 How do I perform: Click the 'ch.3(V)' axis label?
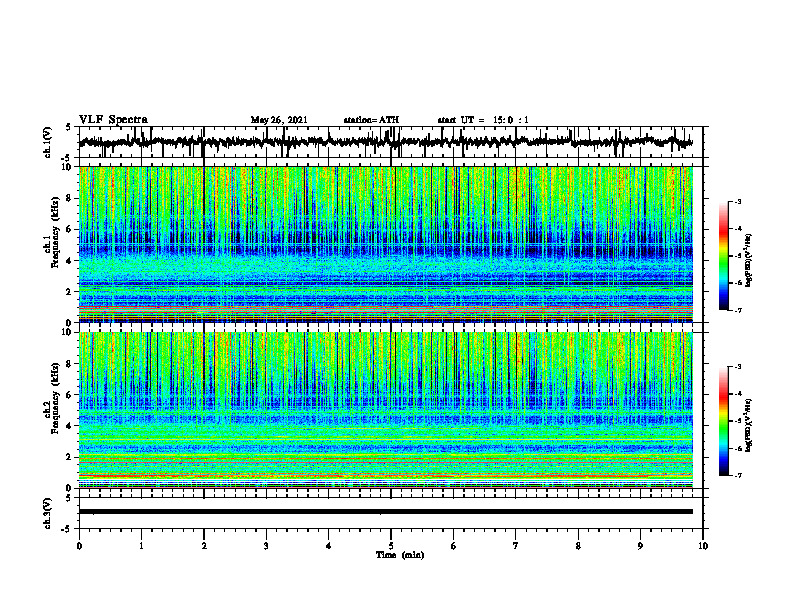click(48, 513)
